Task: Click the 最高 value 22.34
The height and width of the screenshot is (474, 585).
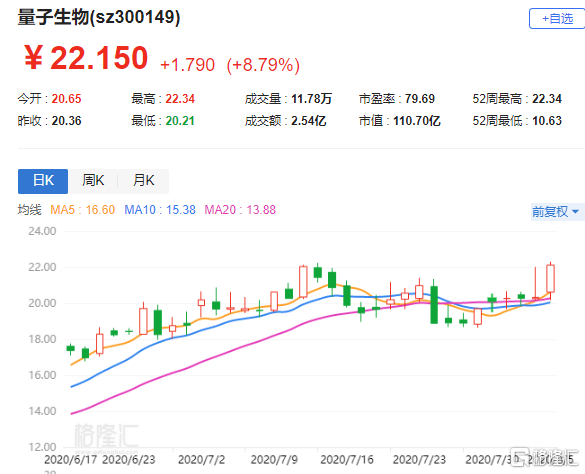Action: pyautogui.click(x=180, y=99)
